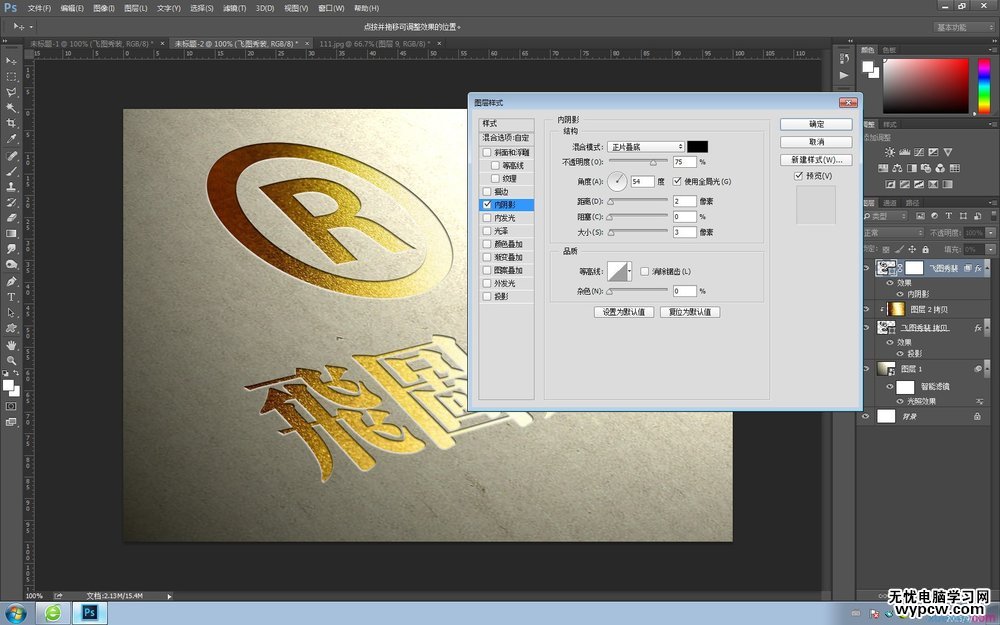Viewport: 1000px width, 625px height.
Task: Hide the 背景 (Background) layer via eye icon
Action: coord(866,416)
